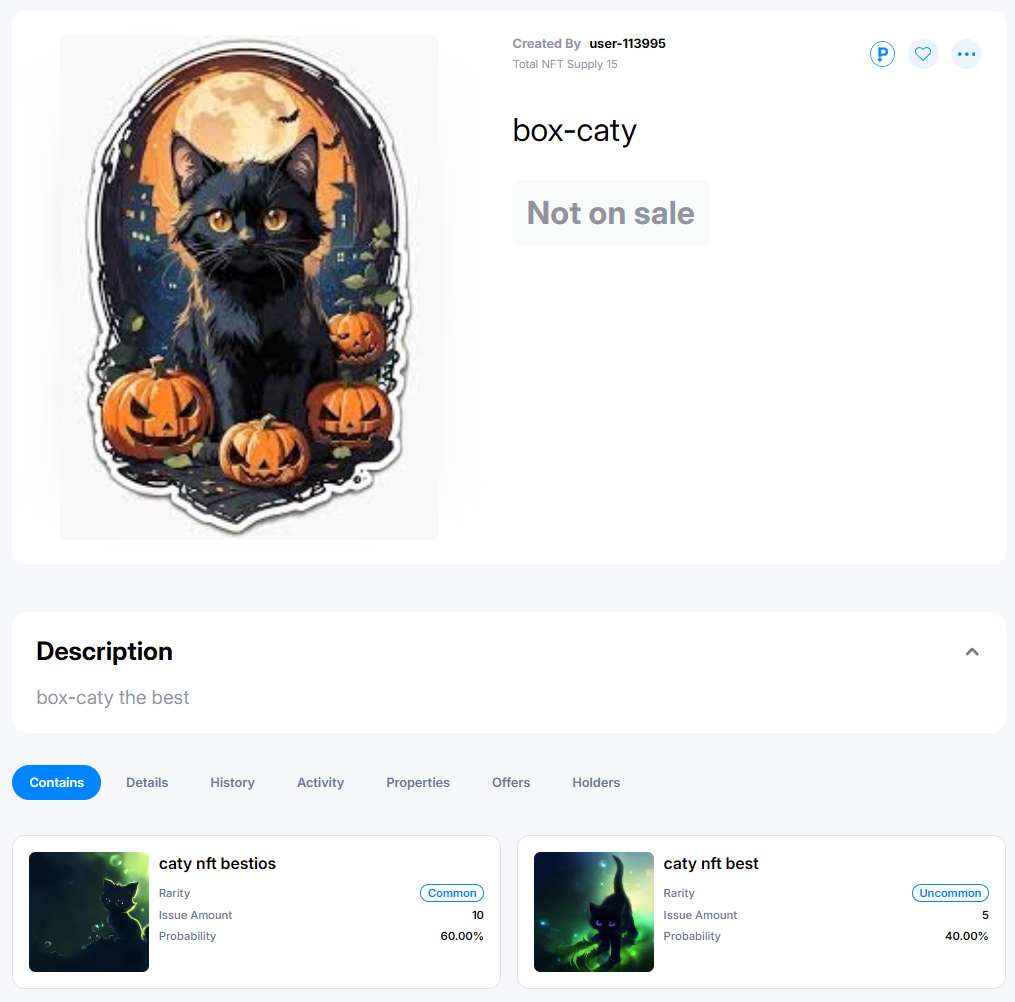
Task: Click the Not on sale button
Action: 610,213
